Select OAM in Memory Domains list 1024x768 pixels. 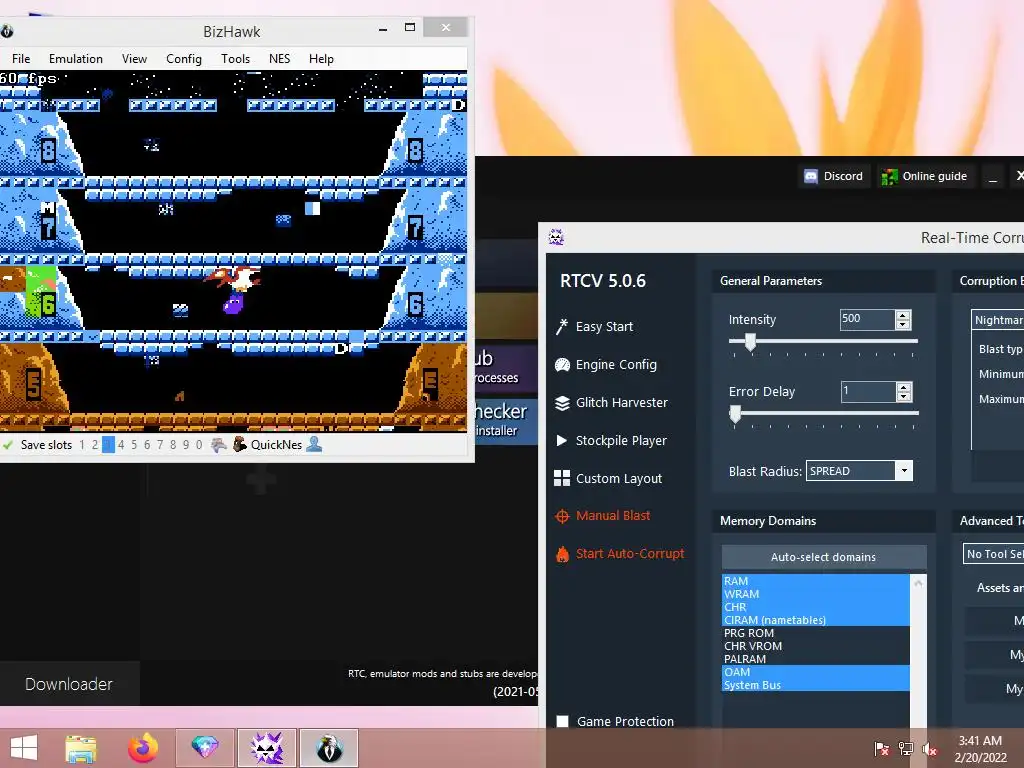[816, 672]
